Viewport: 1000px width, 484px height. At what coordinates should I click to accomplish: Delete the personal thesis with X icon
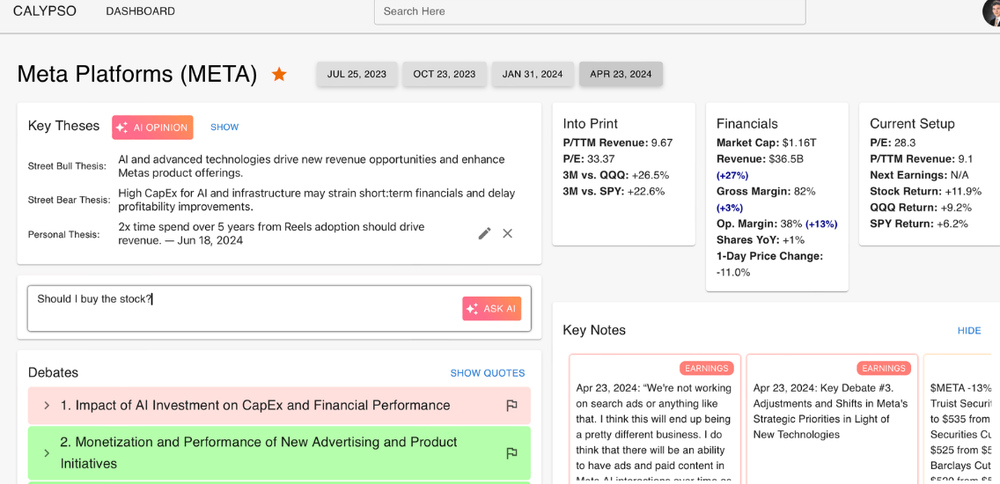pyautogui.click(x=507, y=233)
